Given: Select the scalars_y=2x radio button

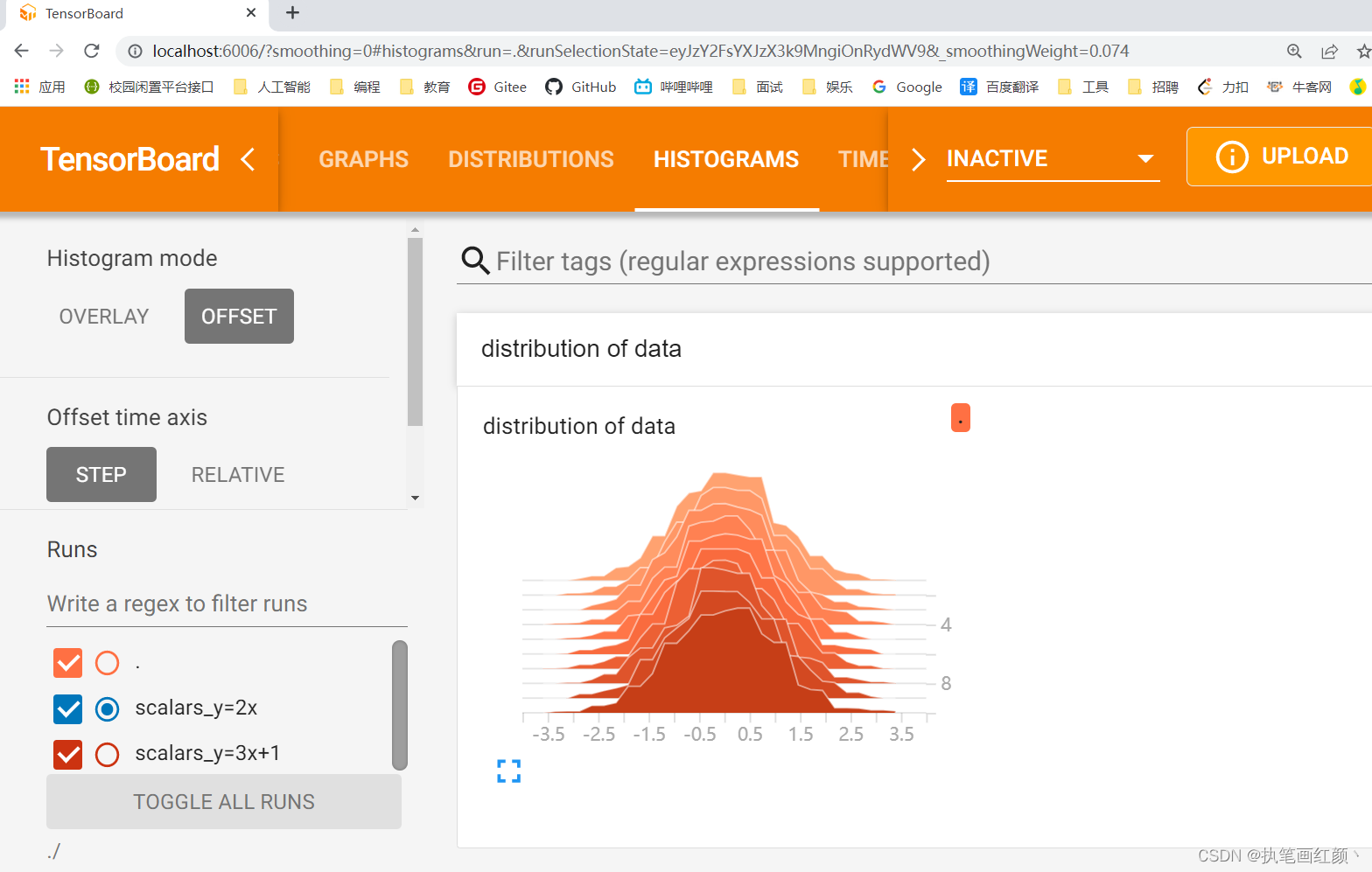Looking at the screenshot, I should click(x=107, y=708).
